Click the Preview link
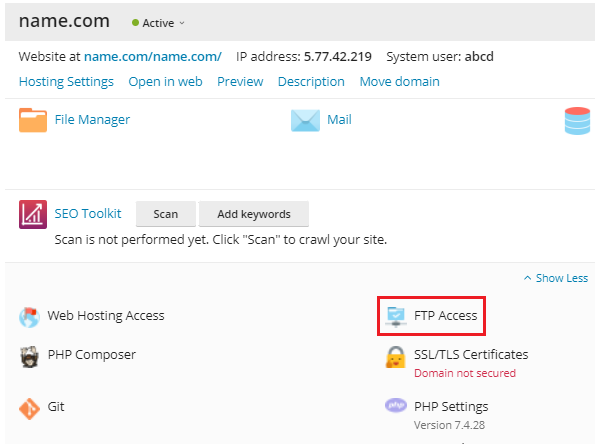Viewport: 601px width, 445px height. pyautogui.click(x=240, y=82)
